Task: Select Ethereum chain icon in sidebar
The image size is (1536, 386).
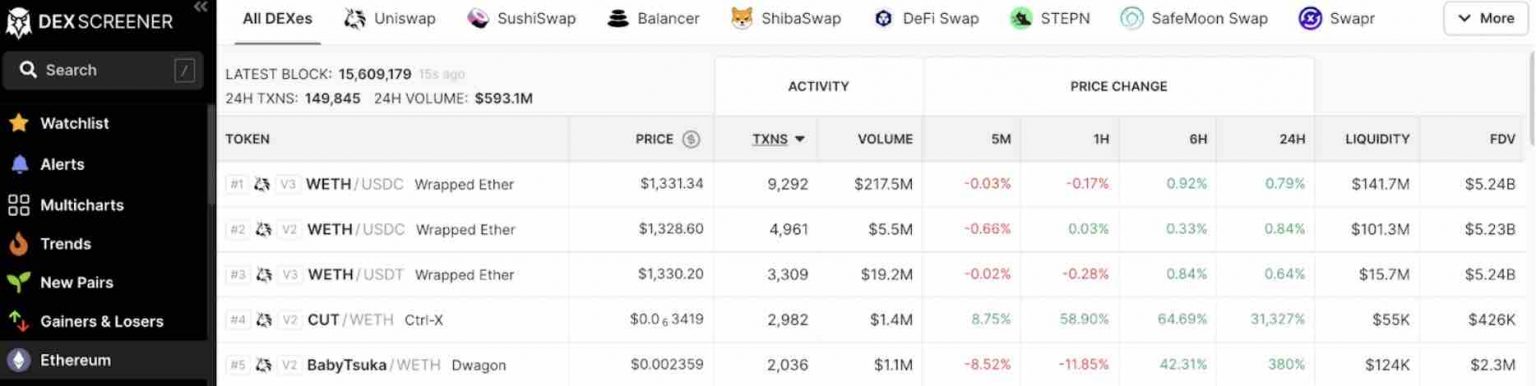Action: (18, 360)
